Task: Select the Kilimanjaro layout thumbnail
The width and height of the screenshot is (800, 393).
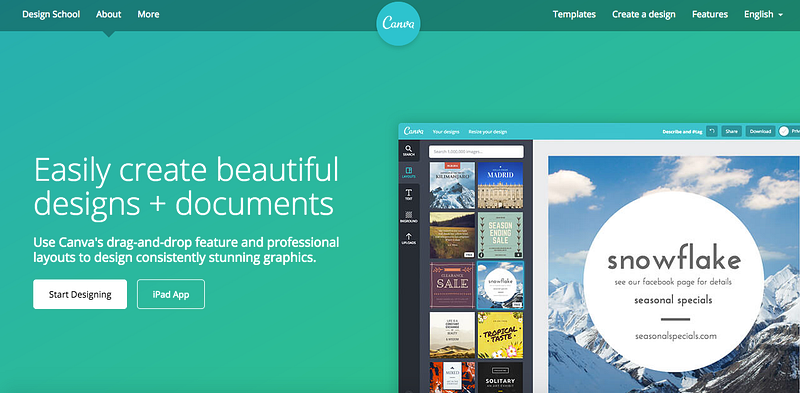Action: (452, 185)
